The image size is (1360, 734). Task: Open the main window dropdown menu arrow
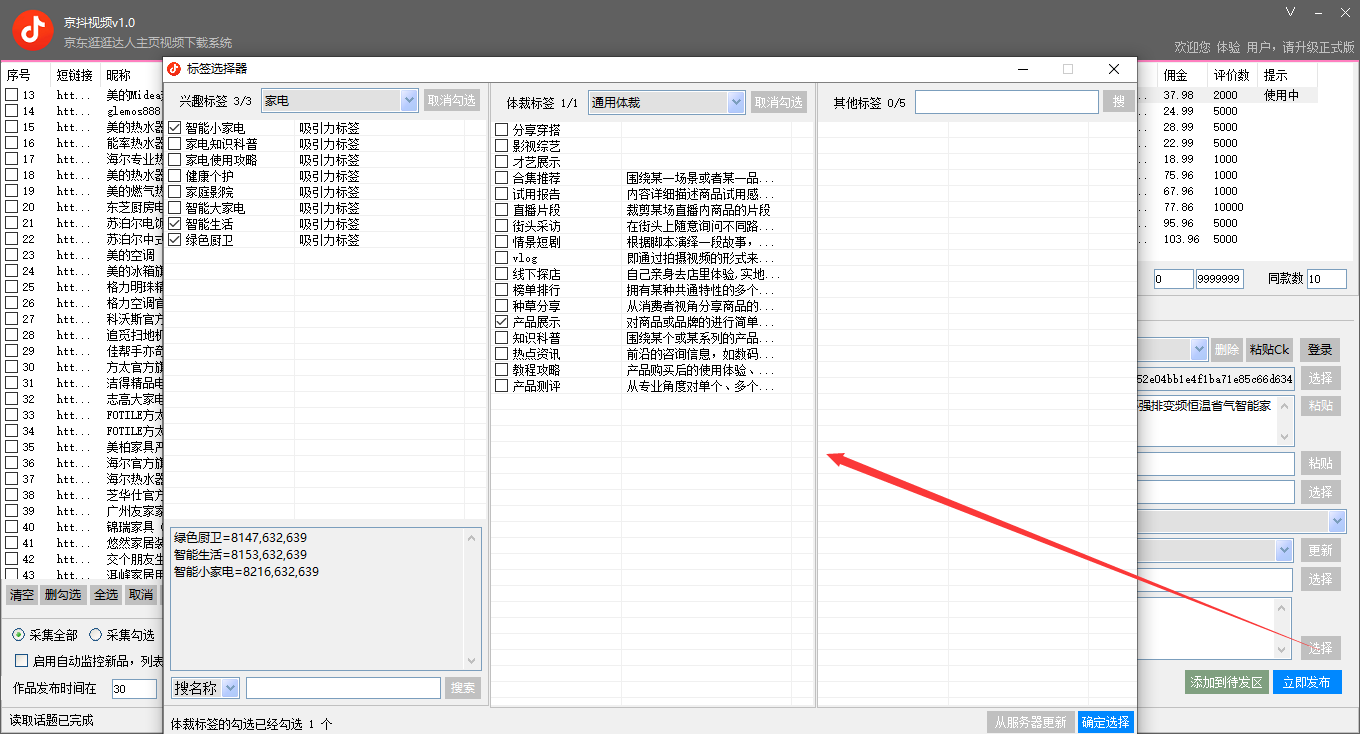pos(1290,13)
